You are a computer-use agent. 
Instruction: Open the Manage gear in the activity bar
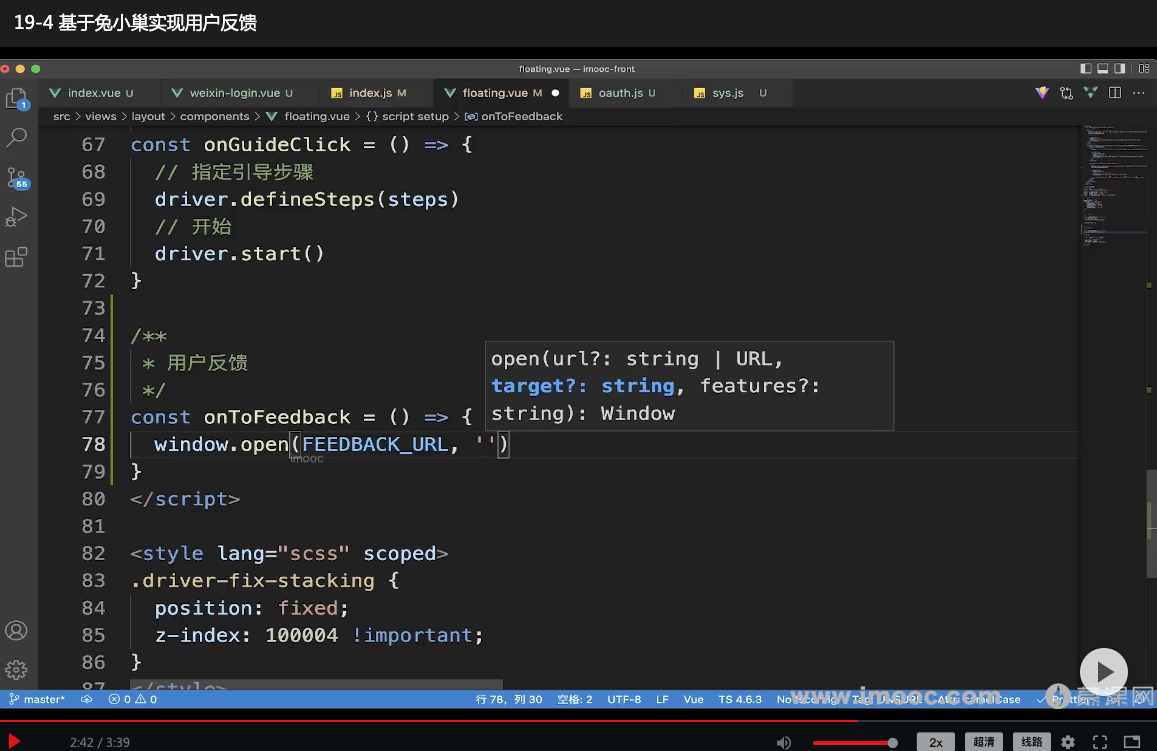tap(16, 670)
